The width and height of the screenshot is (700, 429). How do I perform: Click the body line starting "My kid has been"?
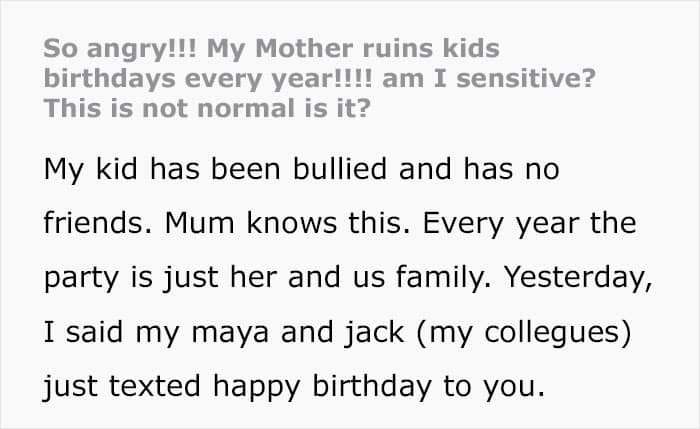(x=301, y=170)
